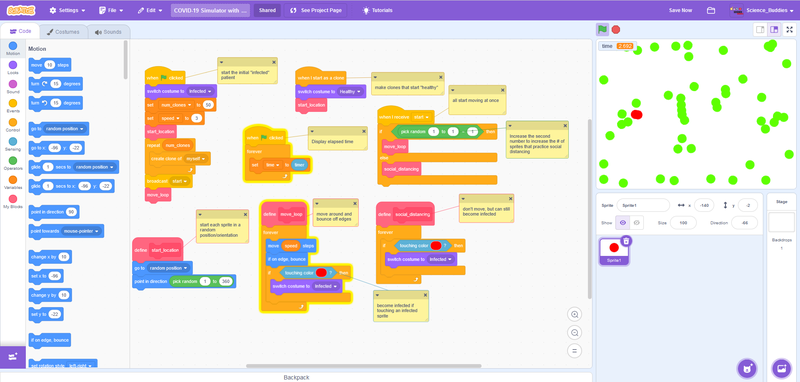Open 'mouse-pointer' dropdown in point towards block
The height and width of the screenshot is (382, 800).
point(81,231)
